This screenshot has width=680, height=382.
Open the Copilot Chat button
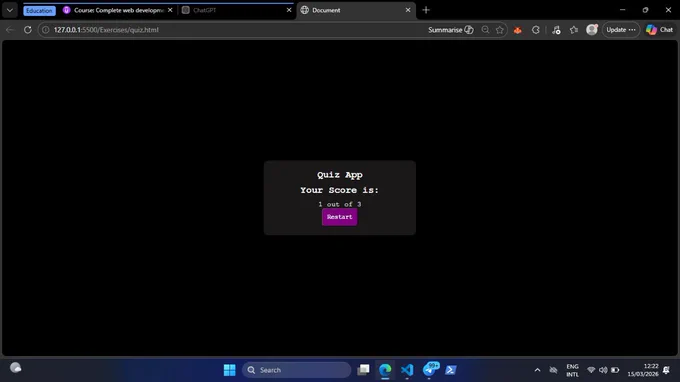point(660,30)
